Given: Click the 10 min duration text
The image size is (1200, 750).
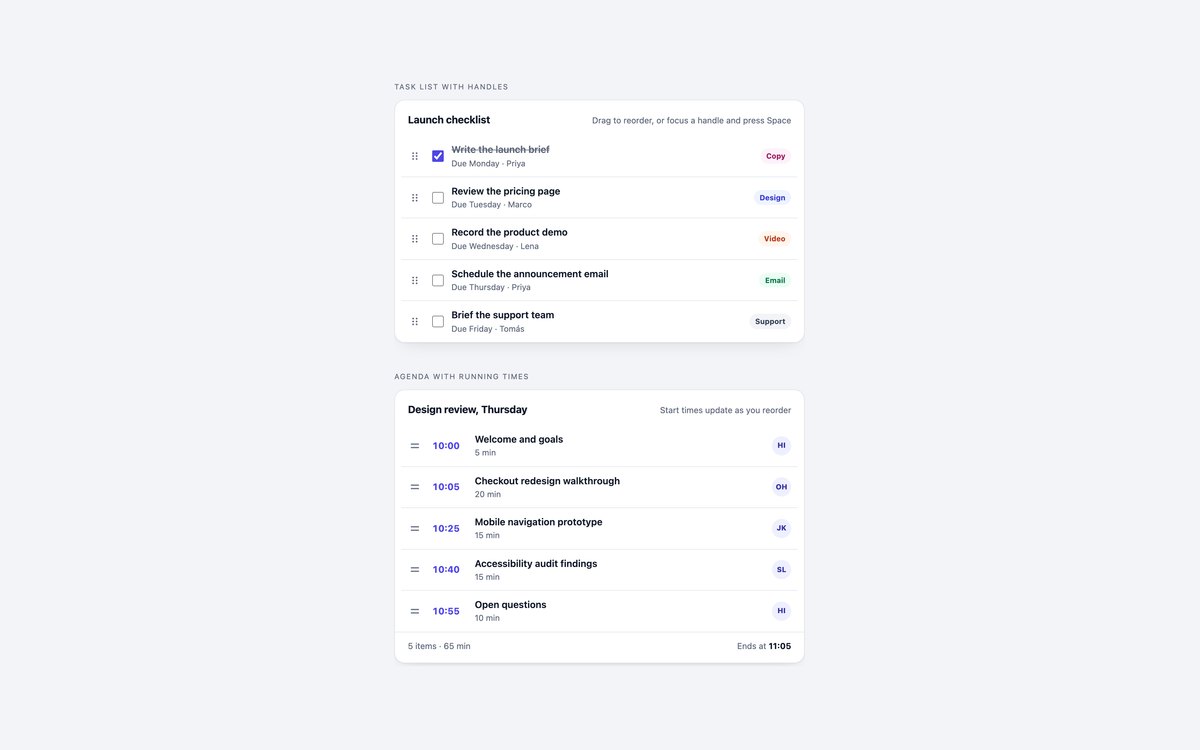Looking at the screenshot, I should [x=487, y=618].
